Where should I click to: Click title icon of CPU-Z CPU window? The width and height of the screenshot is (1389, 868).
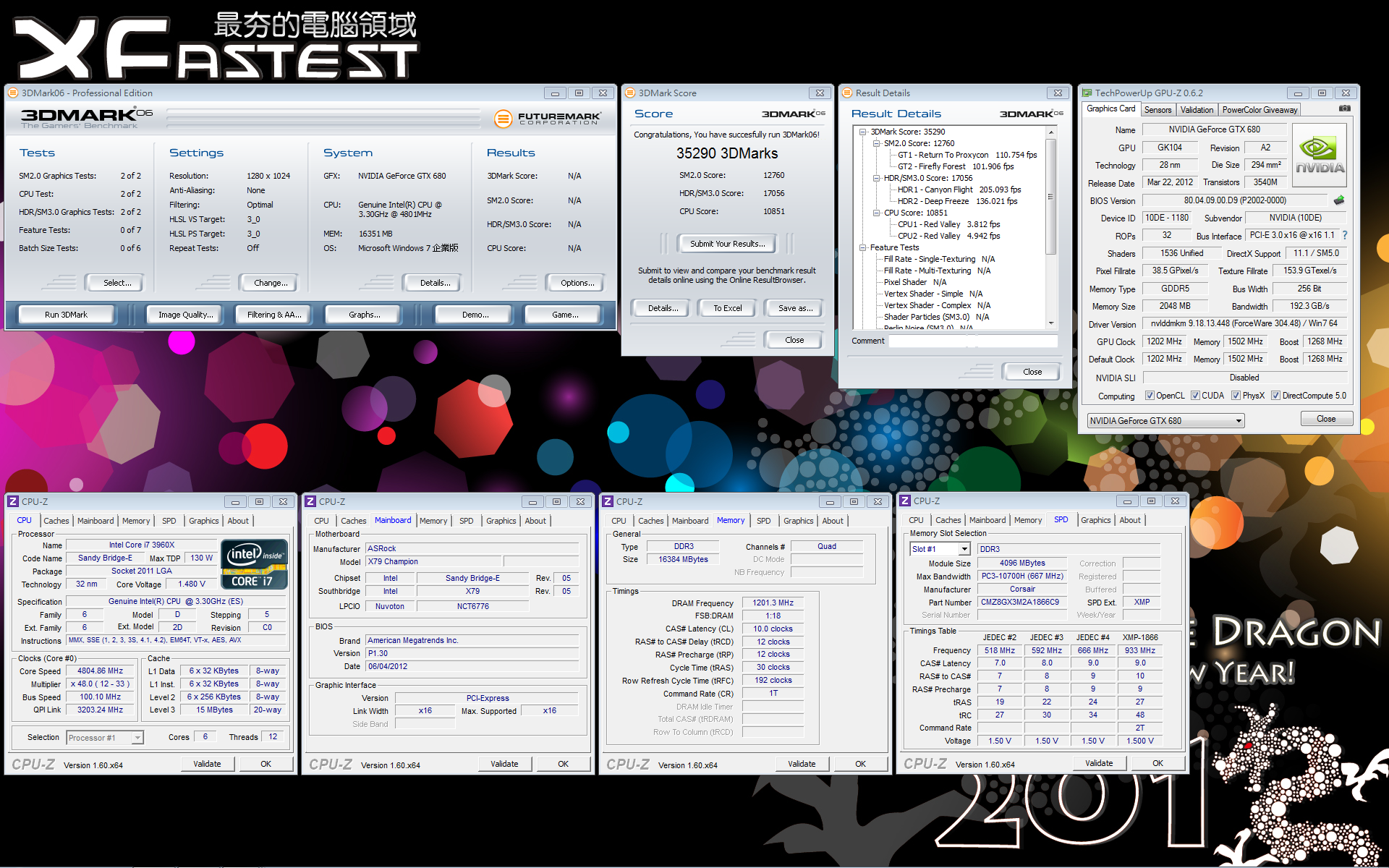13,501
